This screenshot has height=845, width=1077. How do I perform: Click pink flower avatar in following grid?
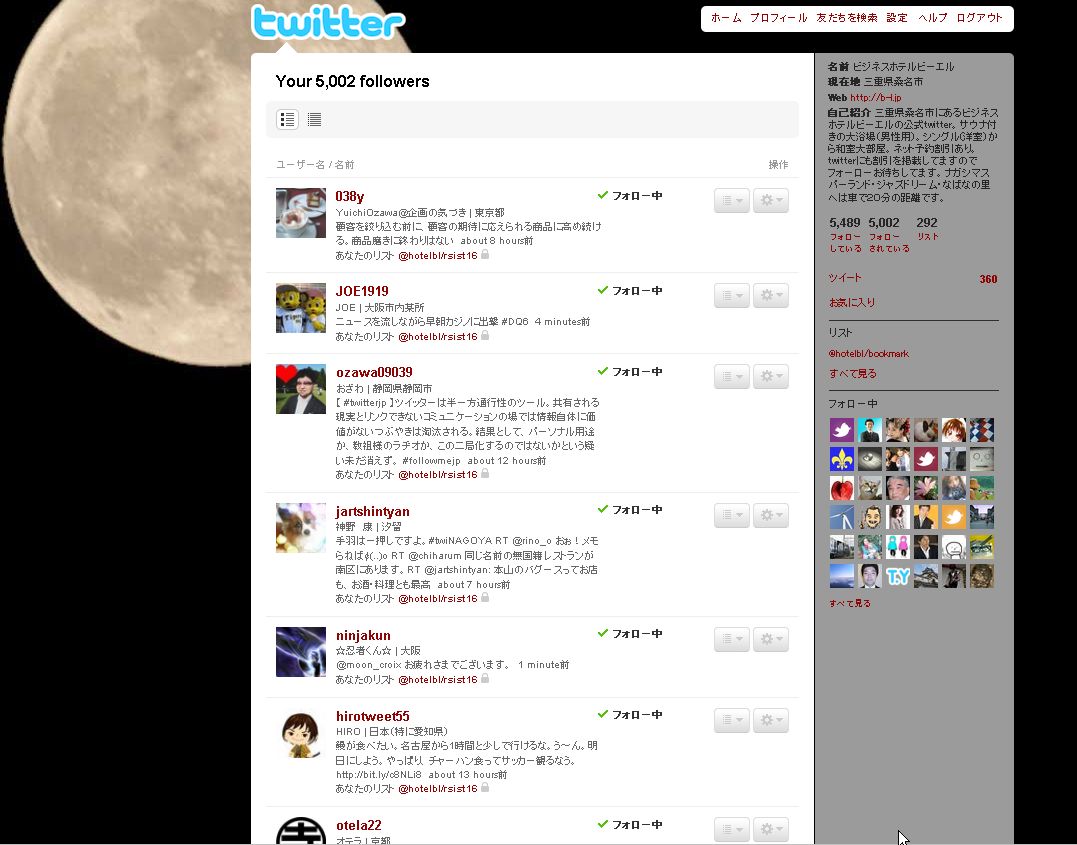coord(925,488)
